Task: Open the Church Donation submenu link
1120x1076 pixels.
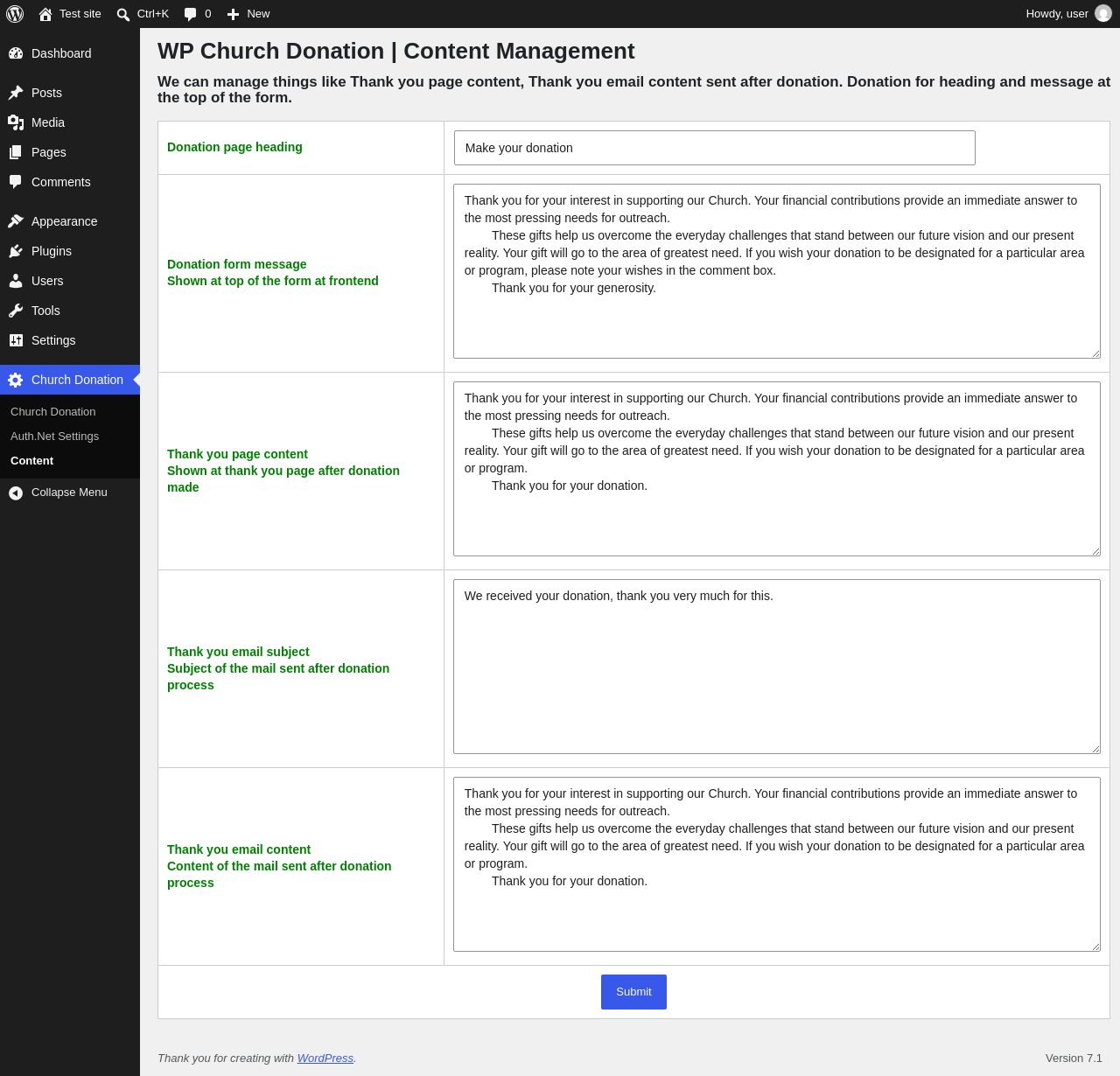Action: (x=52, y=411)
